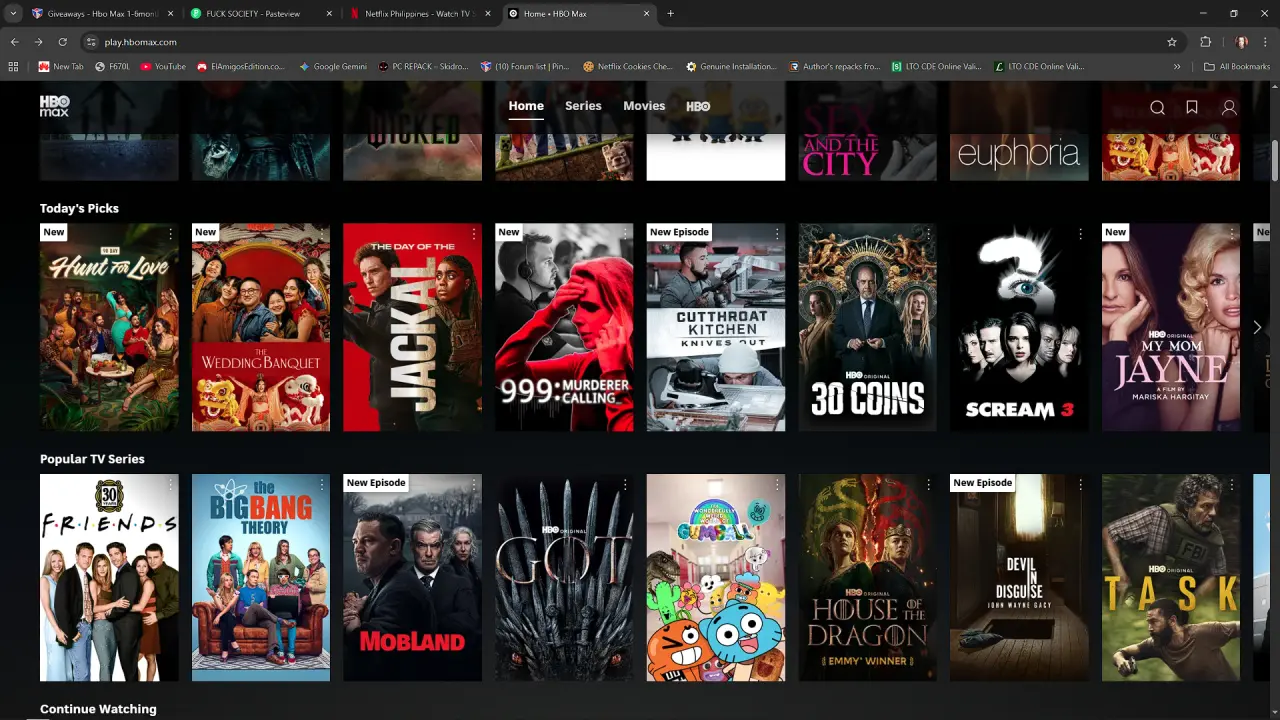Show more Today's Picks with the next arrow
The image size is (1280, 720).
tap(1257, 327)
